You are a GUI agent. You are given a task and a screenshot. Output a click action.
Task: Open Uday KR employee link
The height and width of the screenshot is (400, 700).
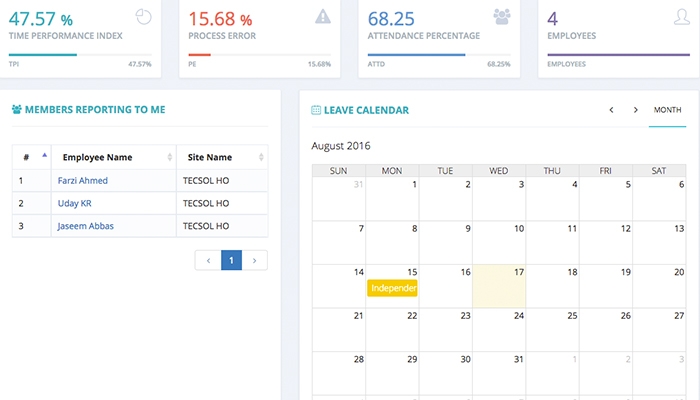click(75, 204)
